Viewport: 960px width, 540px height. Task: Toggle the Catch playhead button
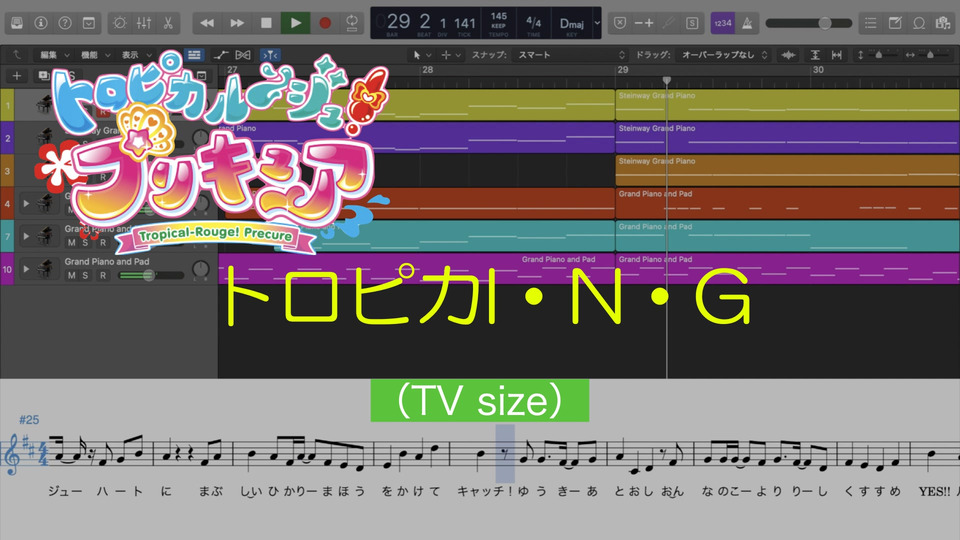pos(270,55)
